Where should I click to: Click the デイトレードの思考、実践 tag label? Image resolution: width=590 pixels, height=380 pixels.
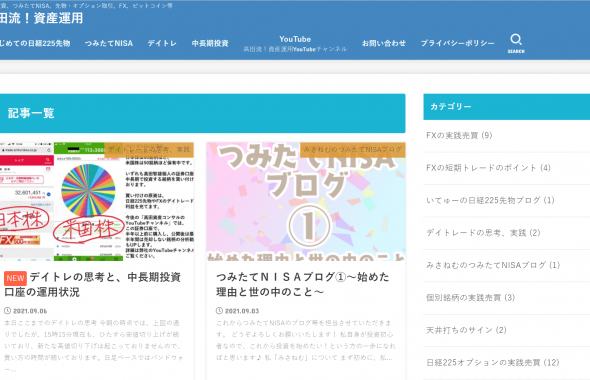[149, 150]
